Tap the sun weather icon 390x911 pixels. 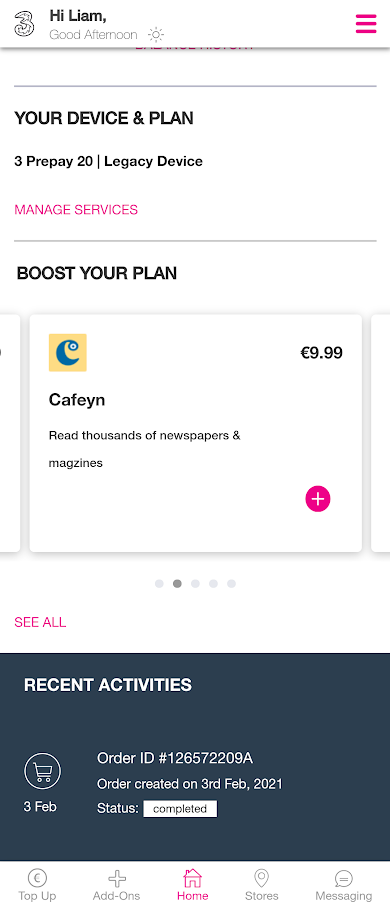(156, 35)
